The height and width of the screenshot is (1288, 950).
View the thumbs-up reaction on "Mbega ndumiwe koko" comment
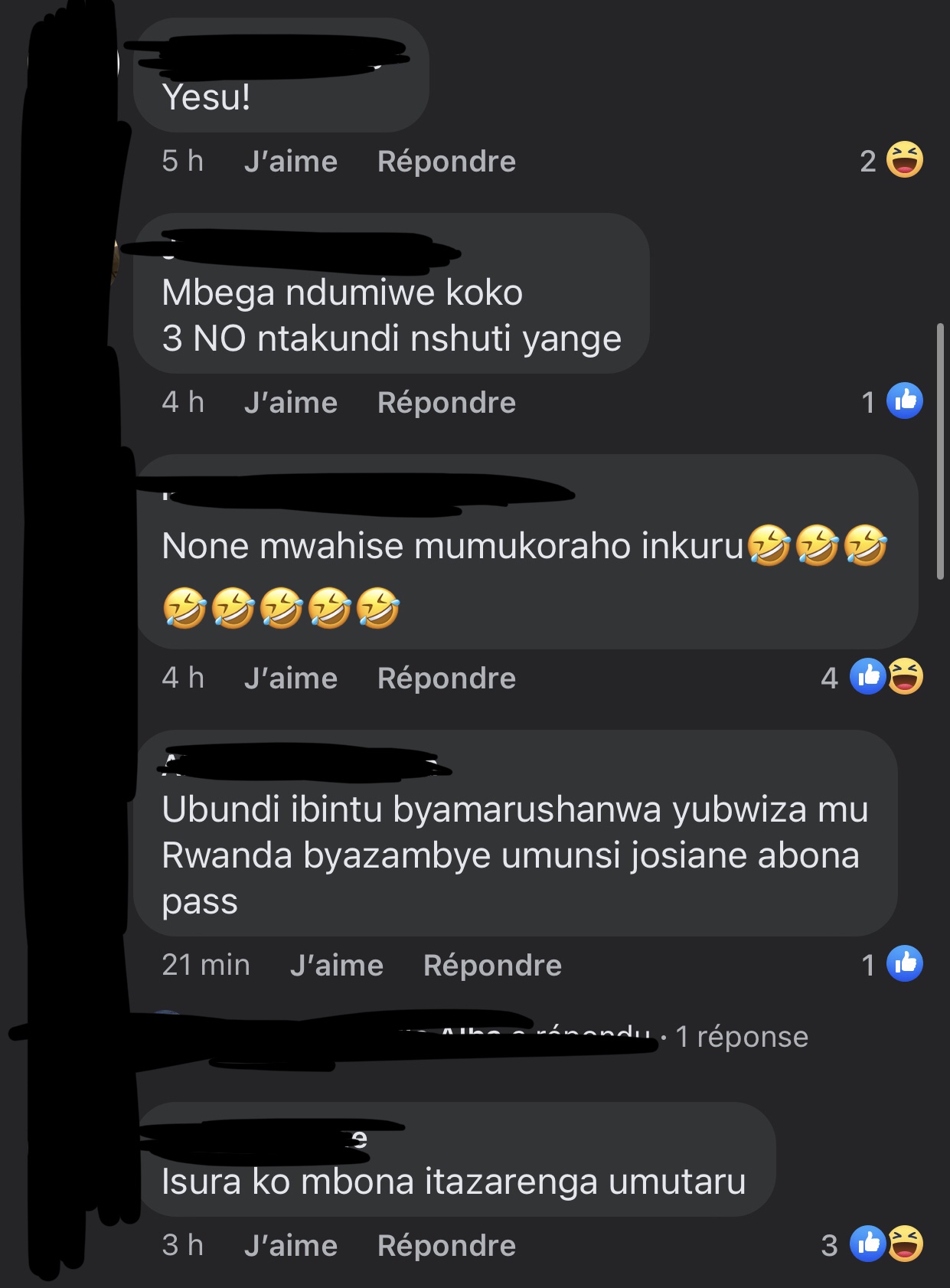904,400
